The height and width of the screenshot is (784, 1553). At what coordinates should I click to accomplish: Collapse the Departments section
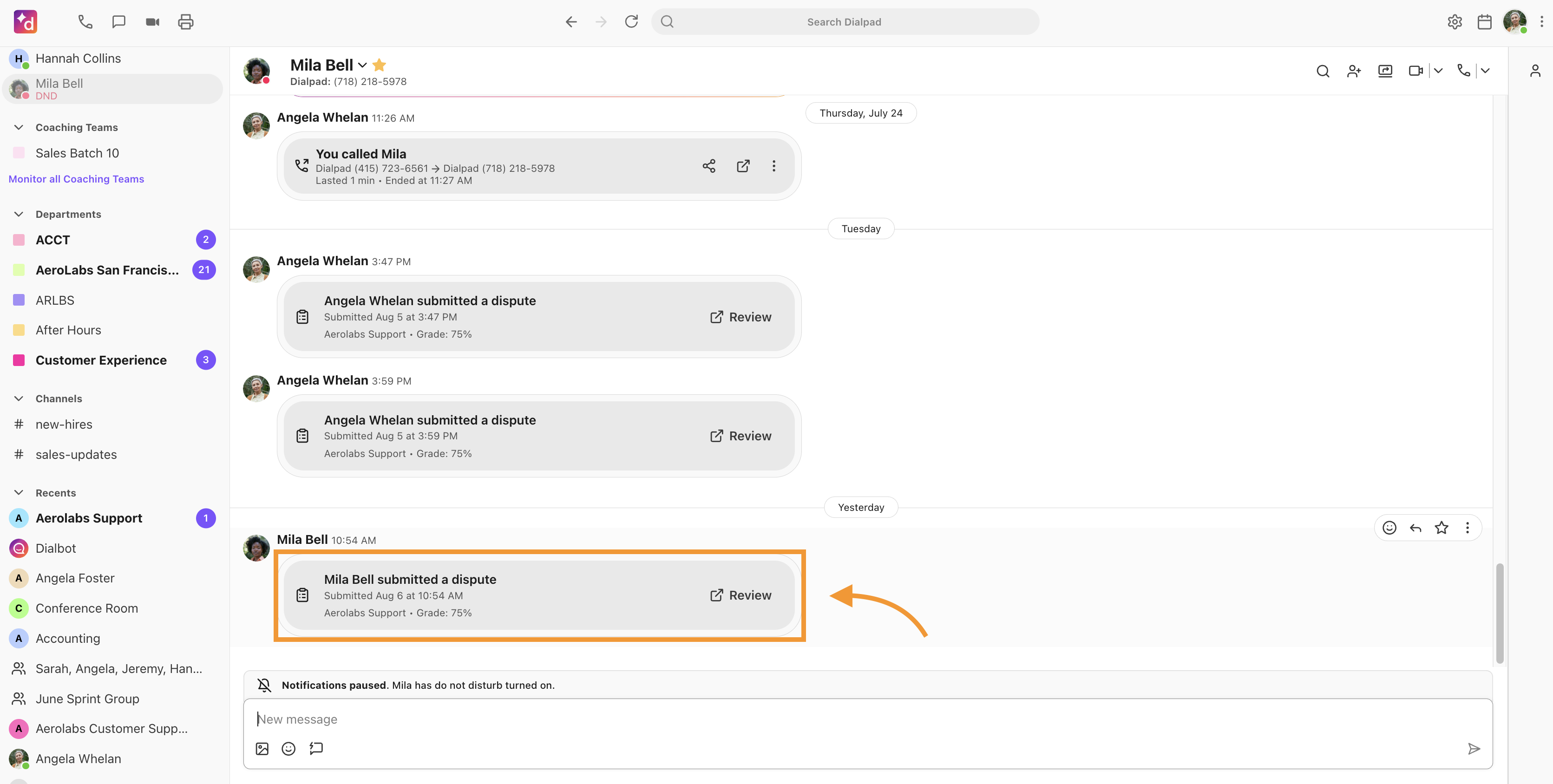[x=19, y=214]
